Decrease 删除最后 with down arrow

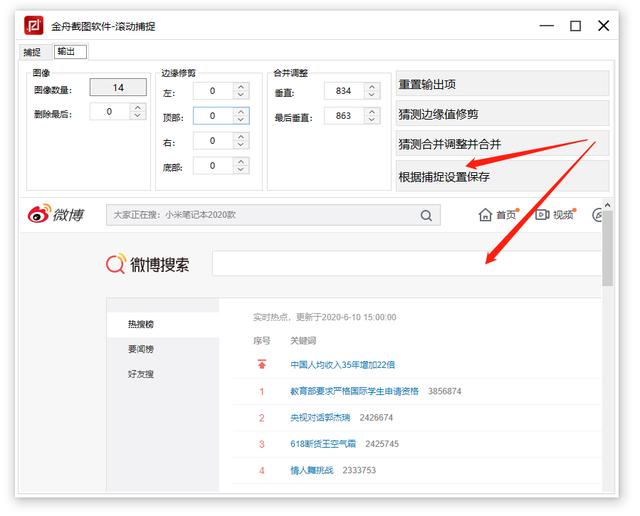[138, 116]
